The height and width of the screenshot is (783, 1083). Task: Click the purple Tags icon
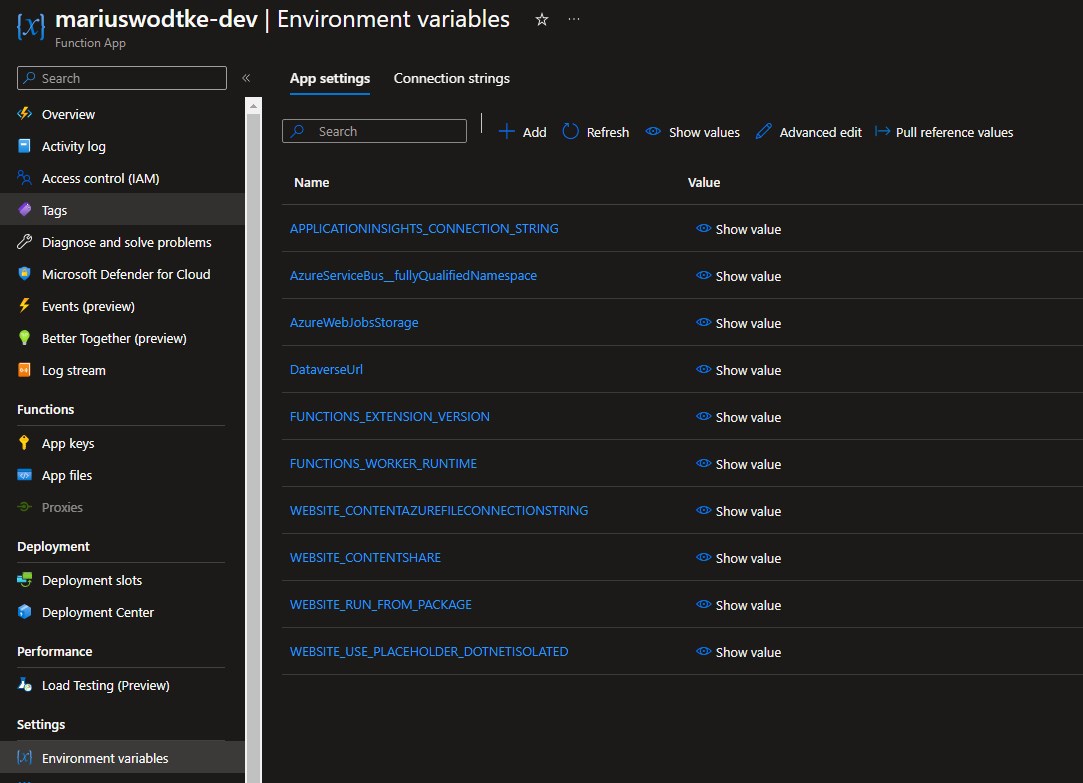click(24, 209)
